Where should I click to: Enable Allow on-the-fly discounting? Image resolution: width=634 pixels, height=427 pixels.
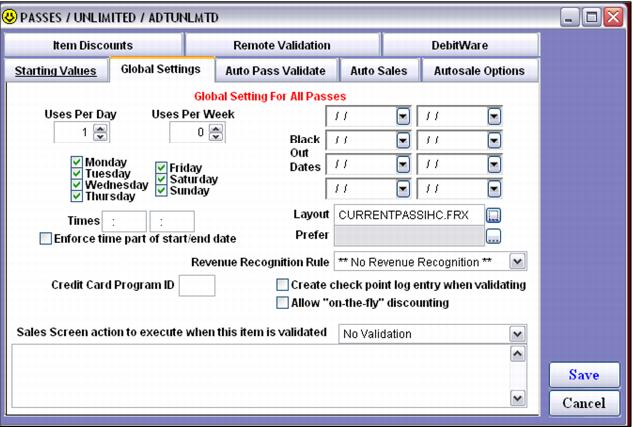tap(282, 303)
